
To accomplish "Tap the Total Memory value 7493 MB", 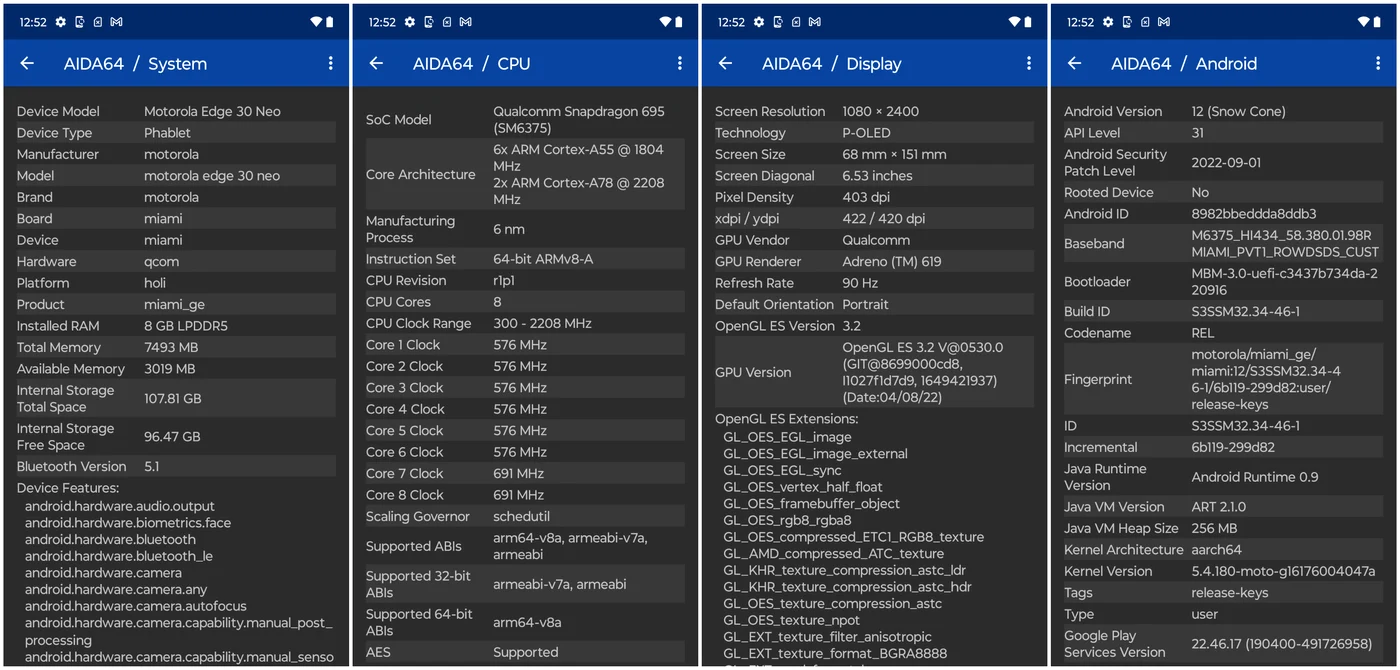I will 171,347.
